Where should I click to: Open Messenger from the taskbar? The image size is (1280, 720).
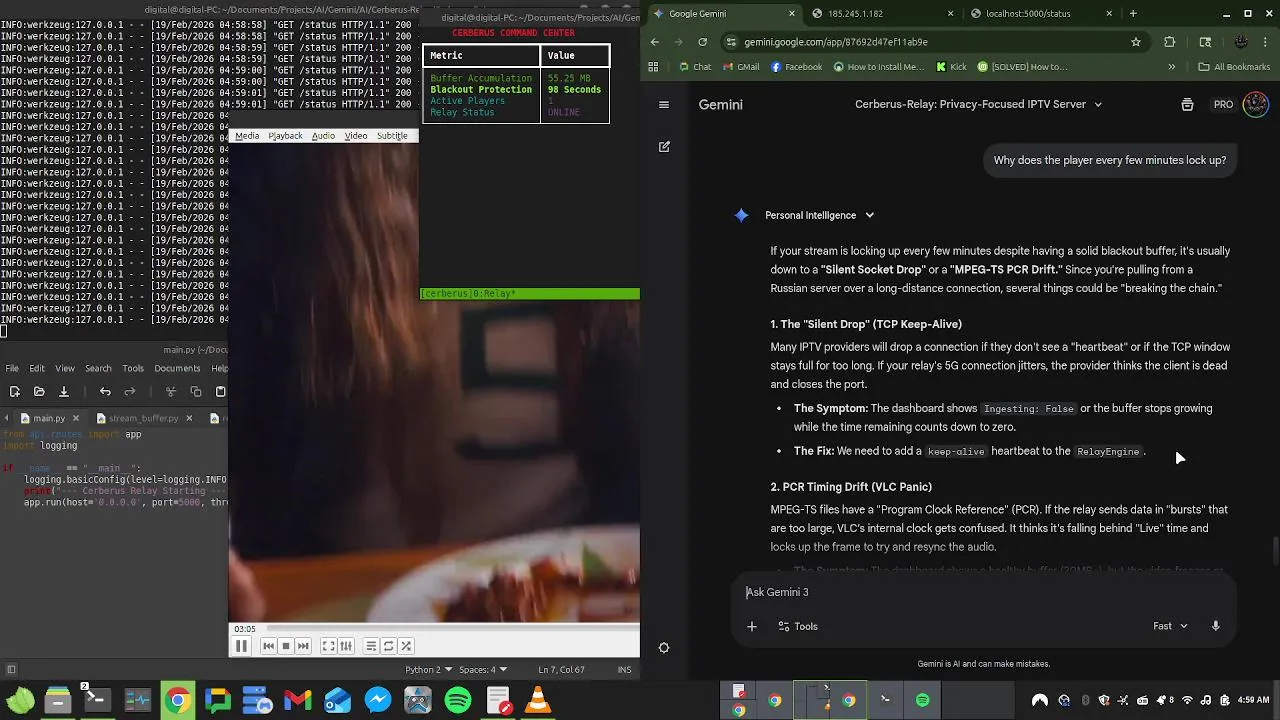coord(378,700)
